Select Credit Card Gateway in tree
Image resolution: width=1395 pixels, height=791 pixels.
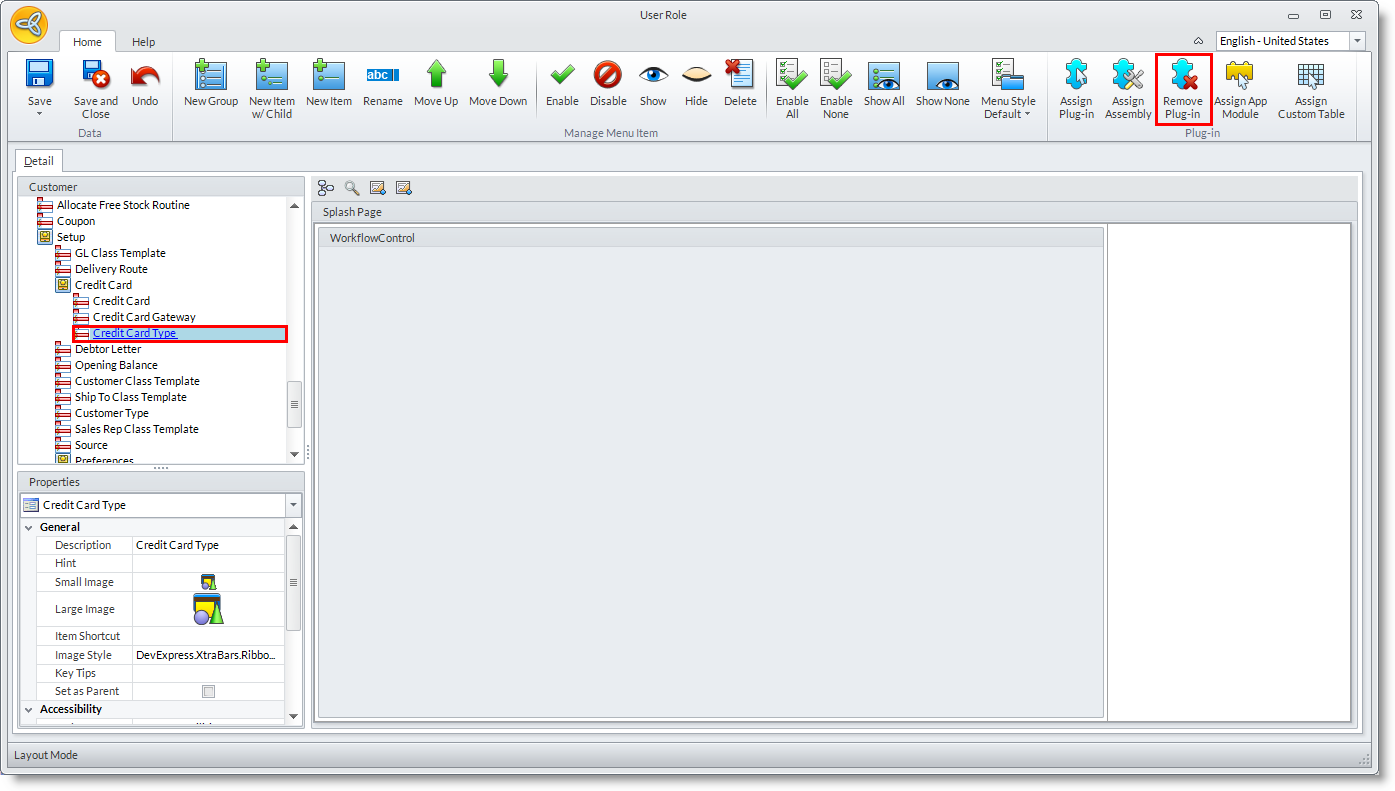144,317
